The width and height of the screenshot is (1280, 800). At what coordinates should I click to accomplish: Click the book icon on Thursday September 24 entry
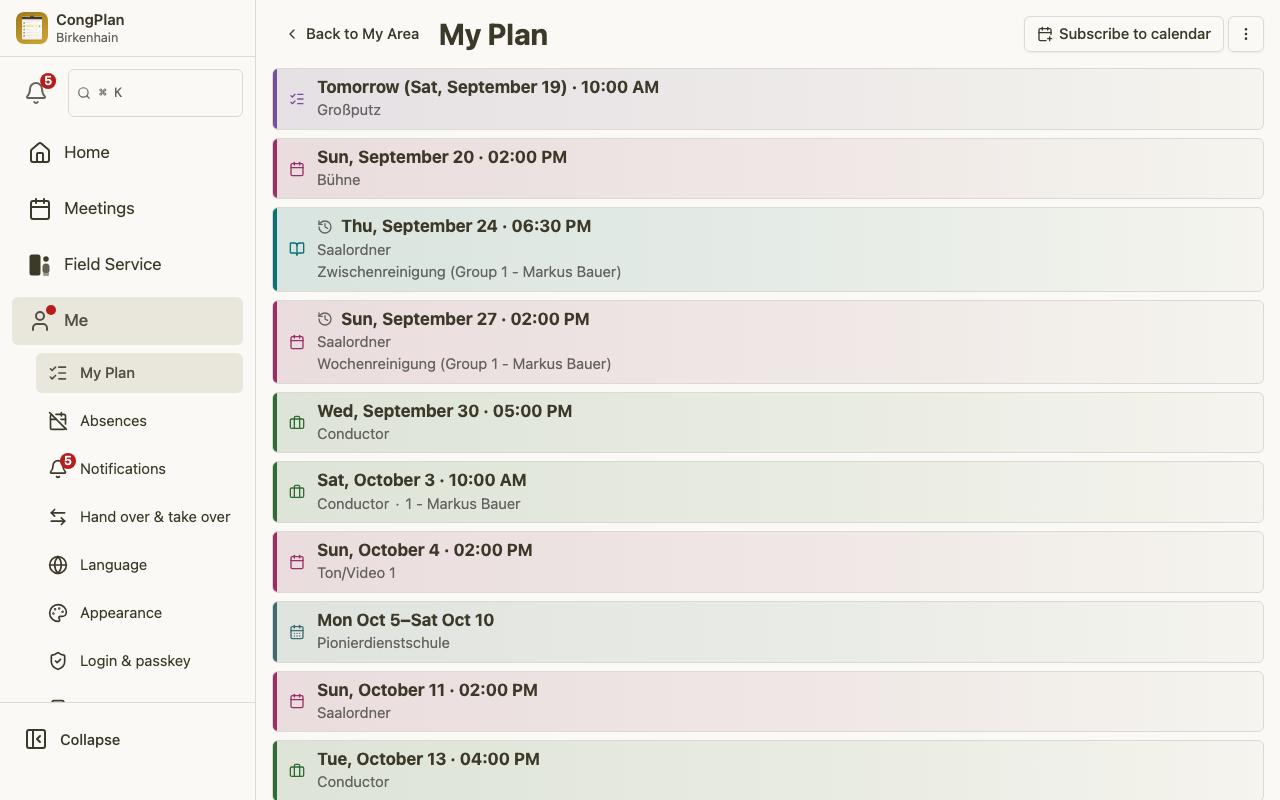[x=297, y=249]
